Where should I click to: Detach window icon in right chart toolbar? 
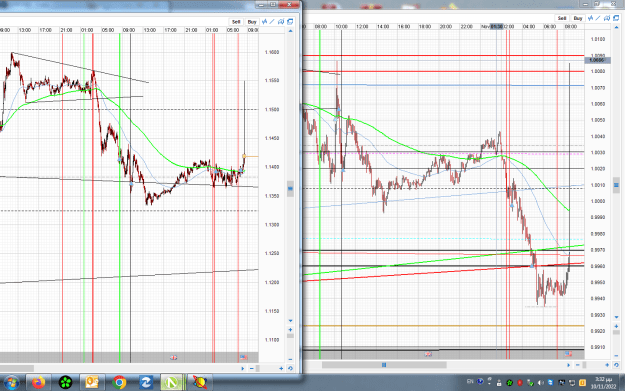coord(616,18)
